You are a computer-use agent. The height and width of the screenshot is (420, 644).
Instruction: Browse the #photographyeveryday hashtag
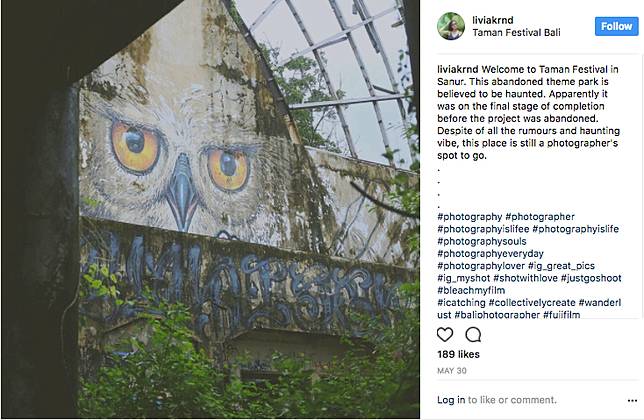[489, 253]
